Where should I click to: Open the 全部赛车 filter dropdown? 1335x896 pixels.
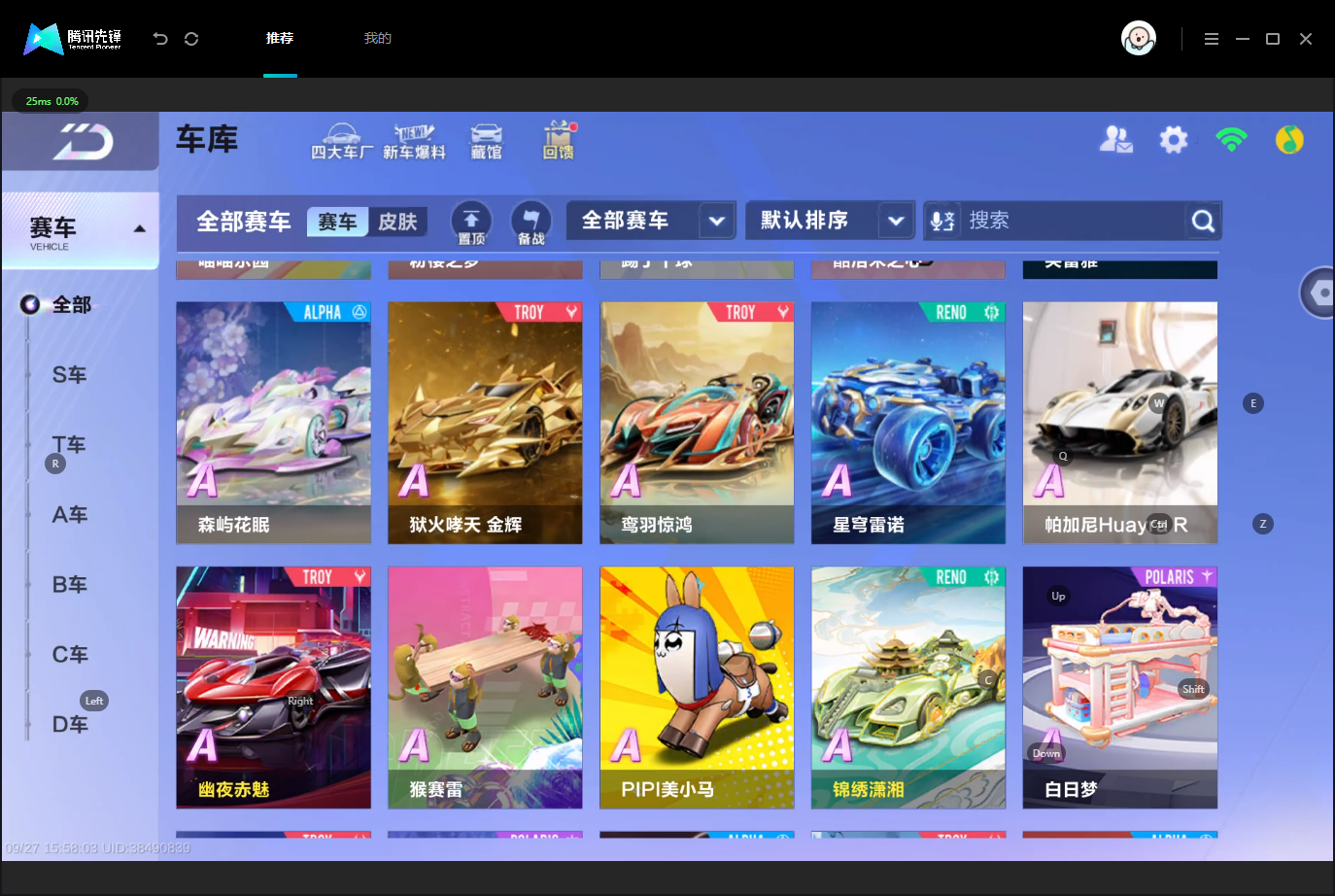pyautogui.click(x=651, y=221)
